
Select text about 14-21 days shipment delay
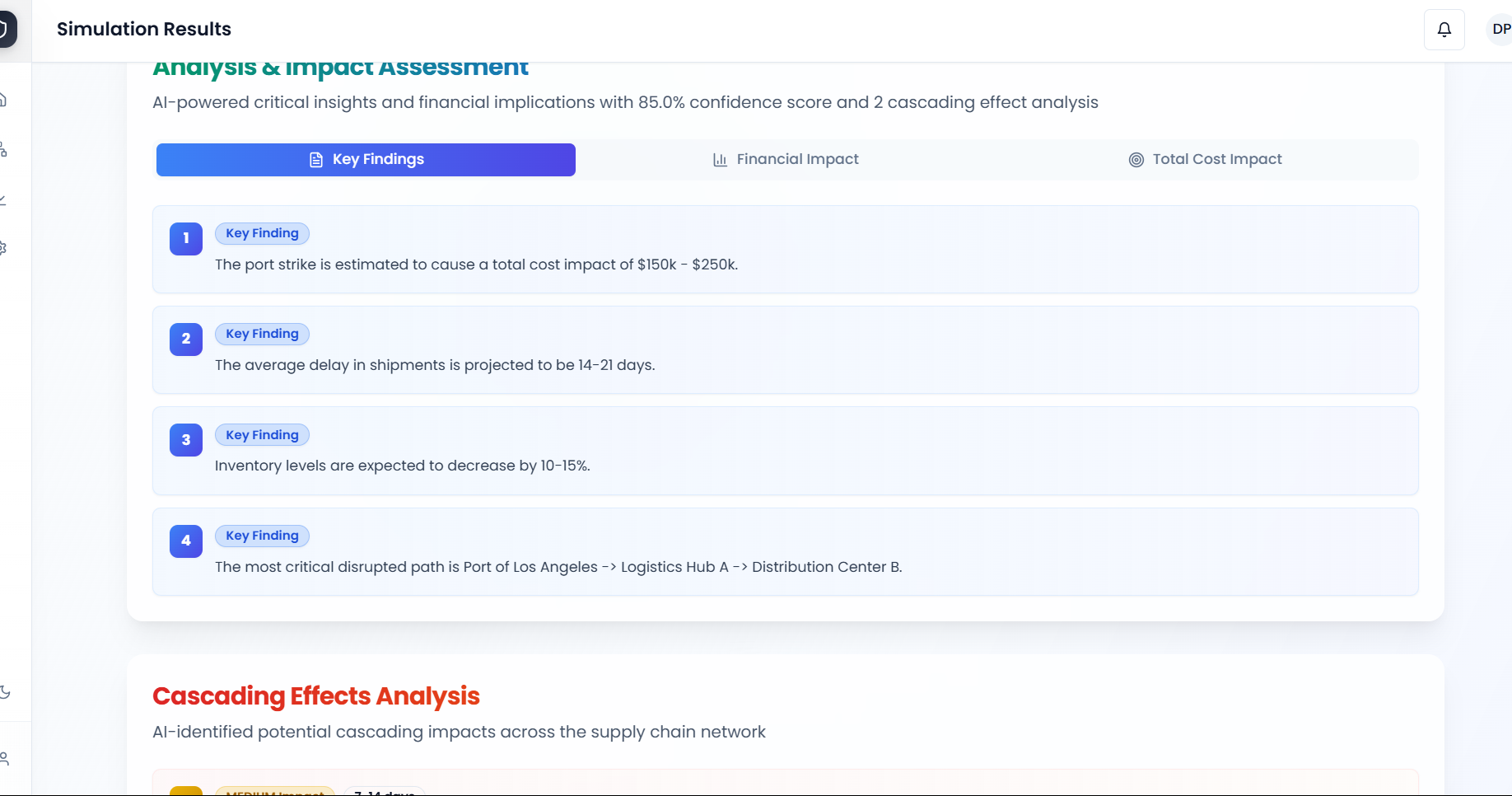click(435, 365)
